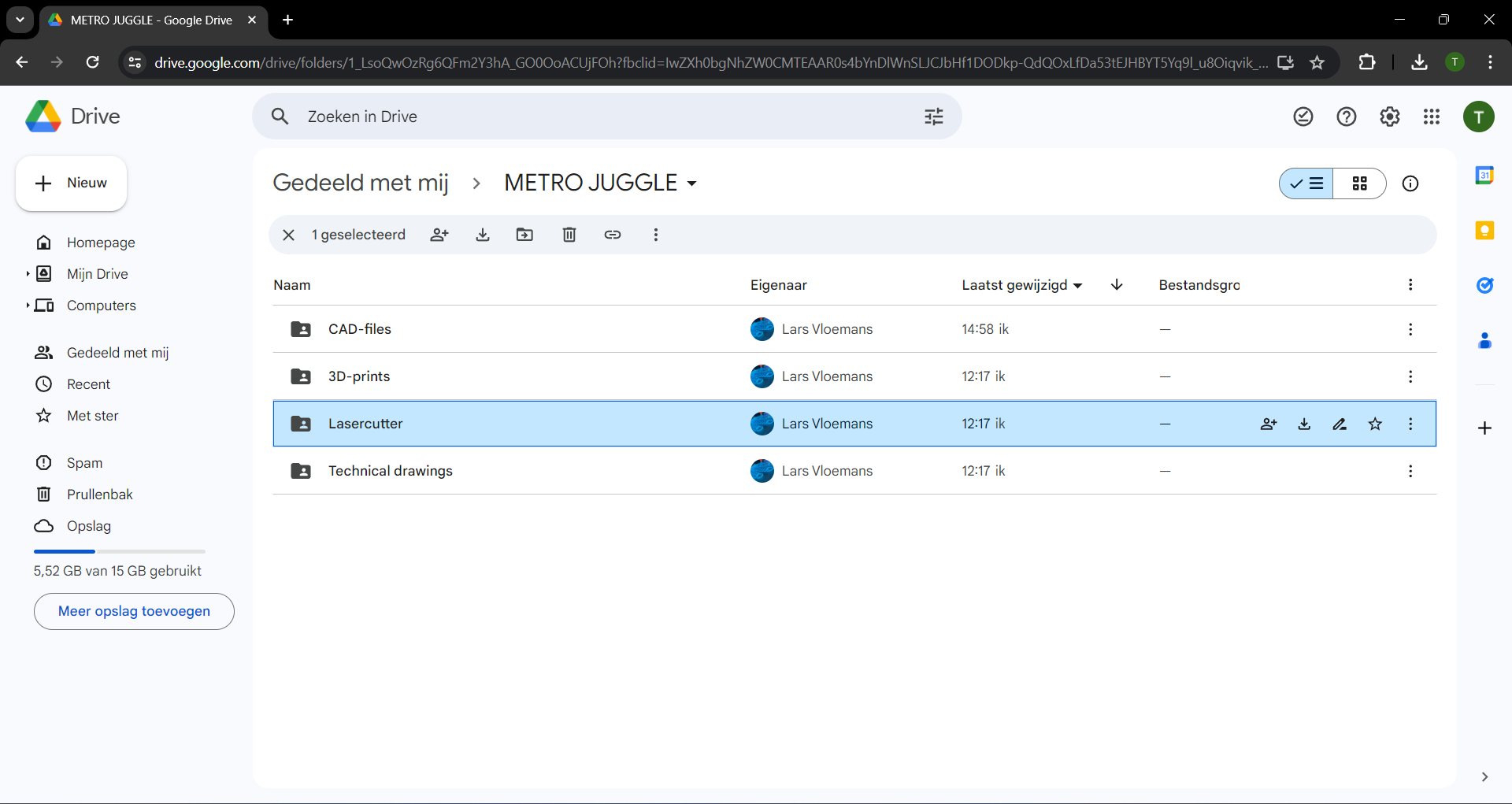
Task: Open browser extensions puzzle icon
Action: point(1367,62)
